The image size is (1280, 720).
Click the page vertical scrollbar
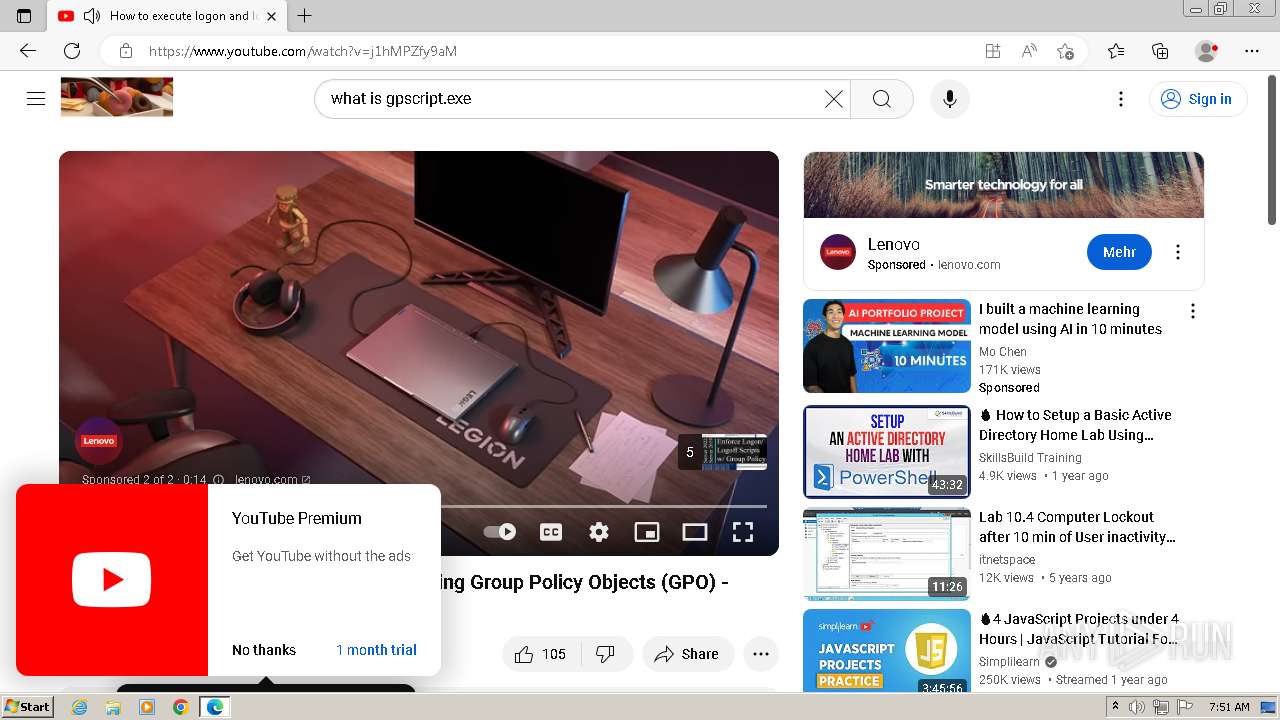[x=1272, y=150]
